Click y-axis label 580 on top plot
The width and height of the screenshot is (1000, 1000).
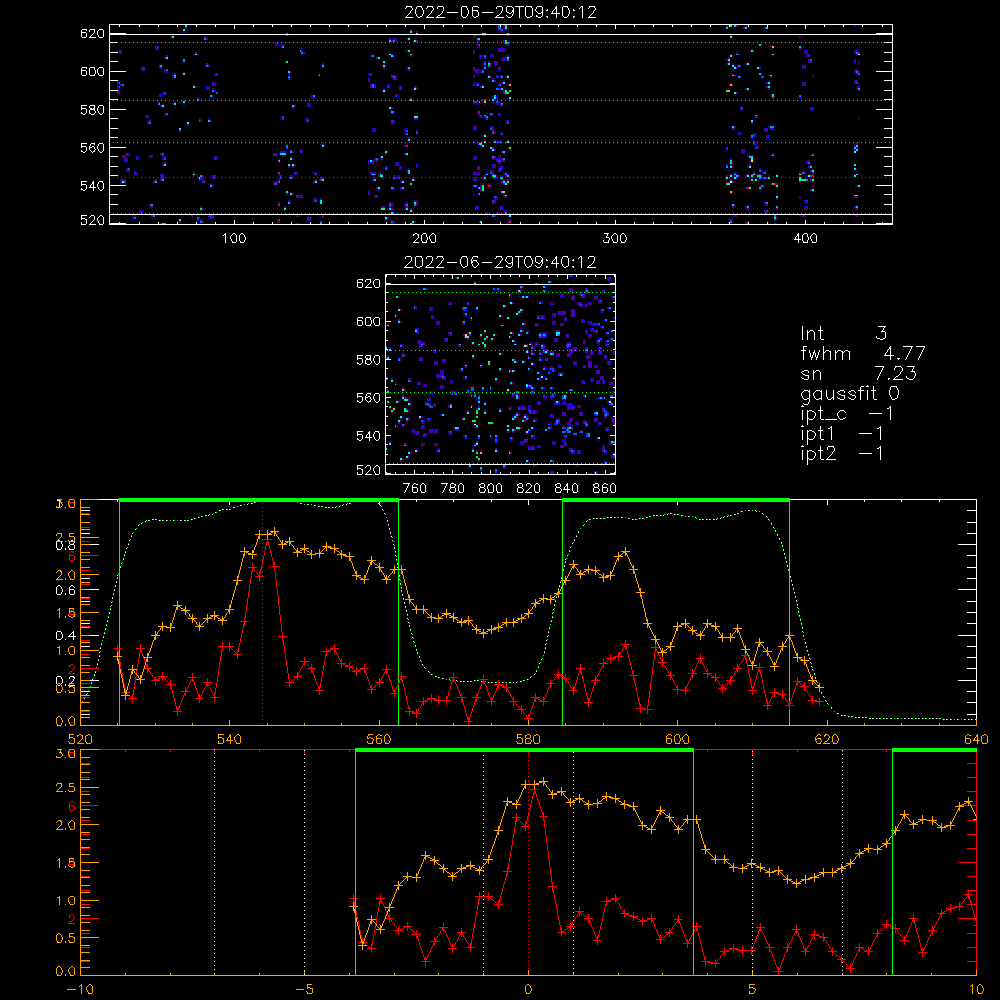(92, 110)
